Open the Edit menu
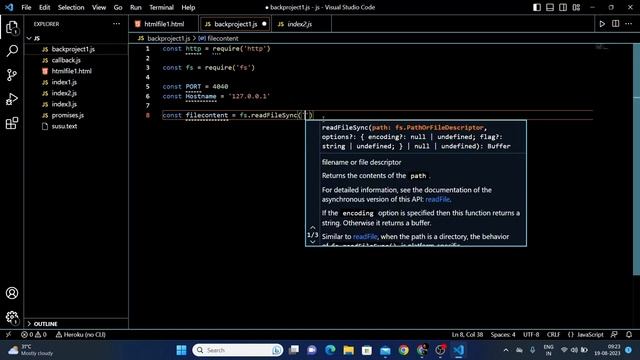This screenshot has height=360, width=640. (x=44, y=7)
